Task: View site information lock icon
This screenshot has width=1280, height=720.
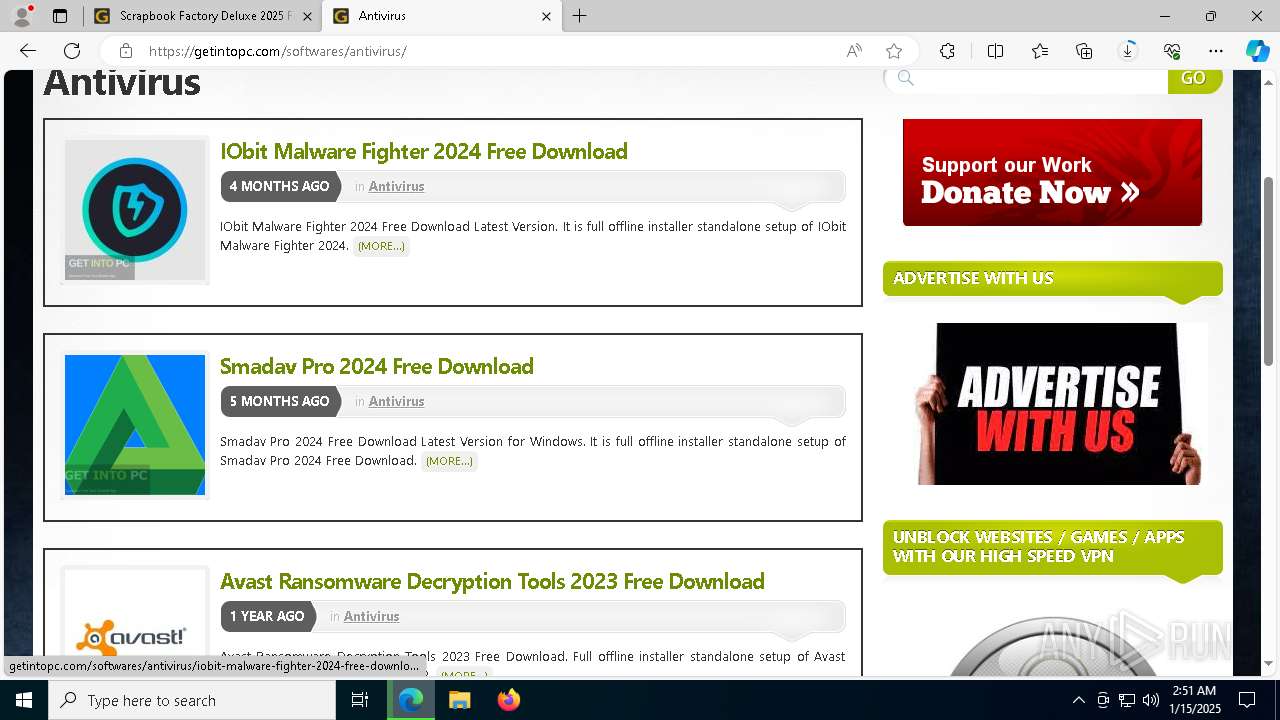Action: click(x=125, y=51)
